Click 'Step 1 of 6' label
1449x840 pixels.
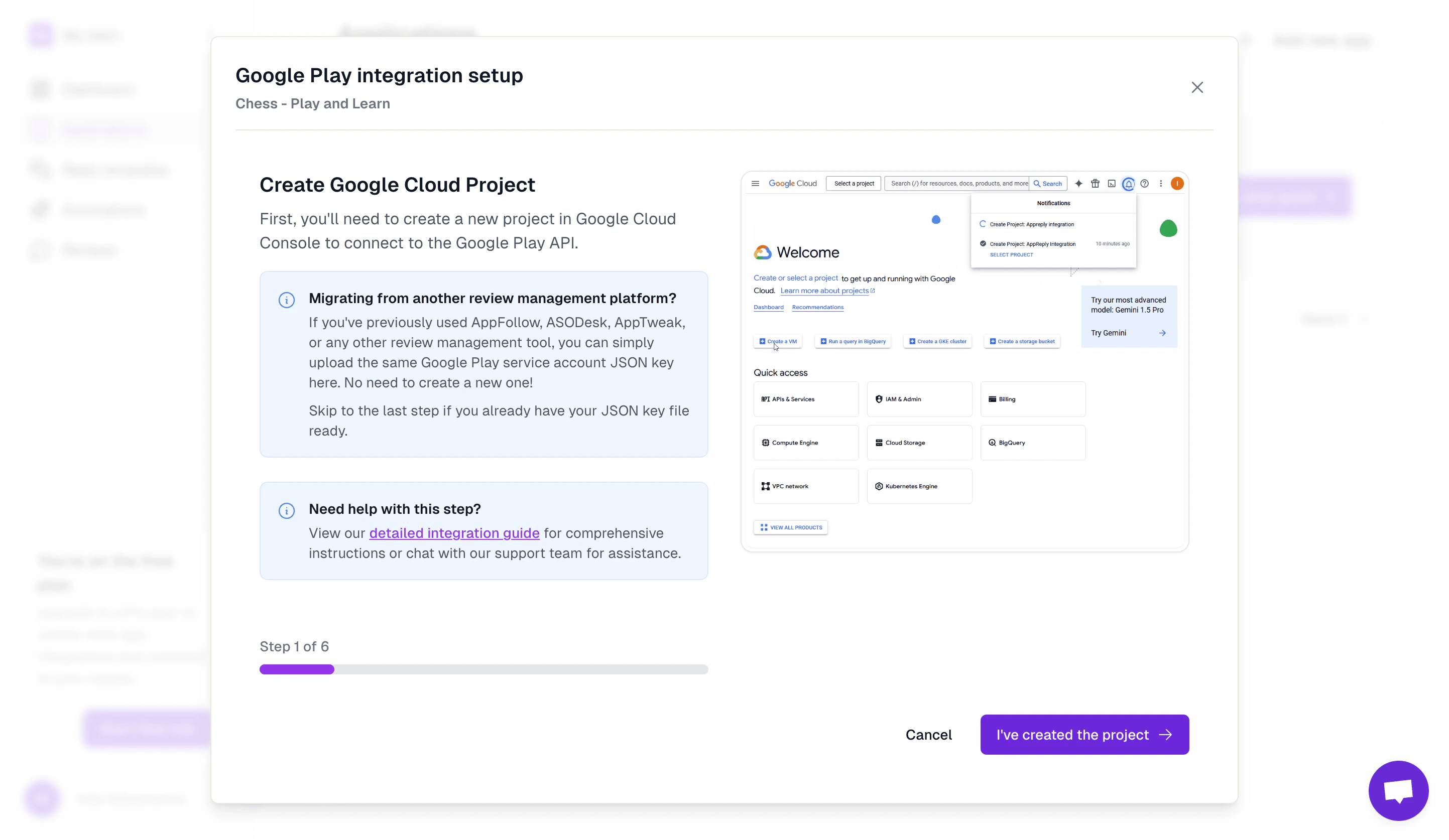pos(294,646)
